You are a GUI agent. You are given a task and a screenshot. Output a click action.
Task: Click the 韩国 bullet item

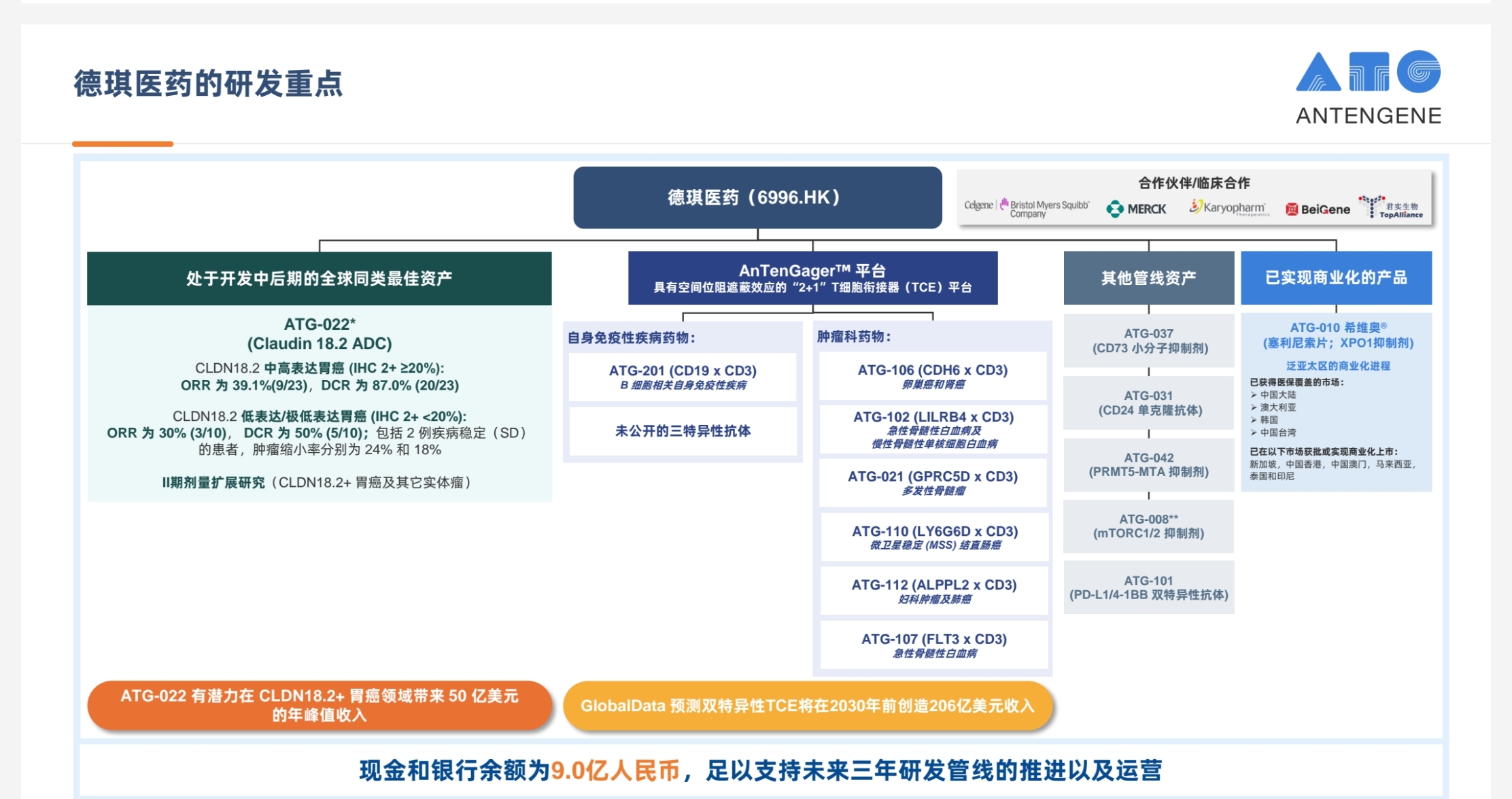[x=1269, y=420]
